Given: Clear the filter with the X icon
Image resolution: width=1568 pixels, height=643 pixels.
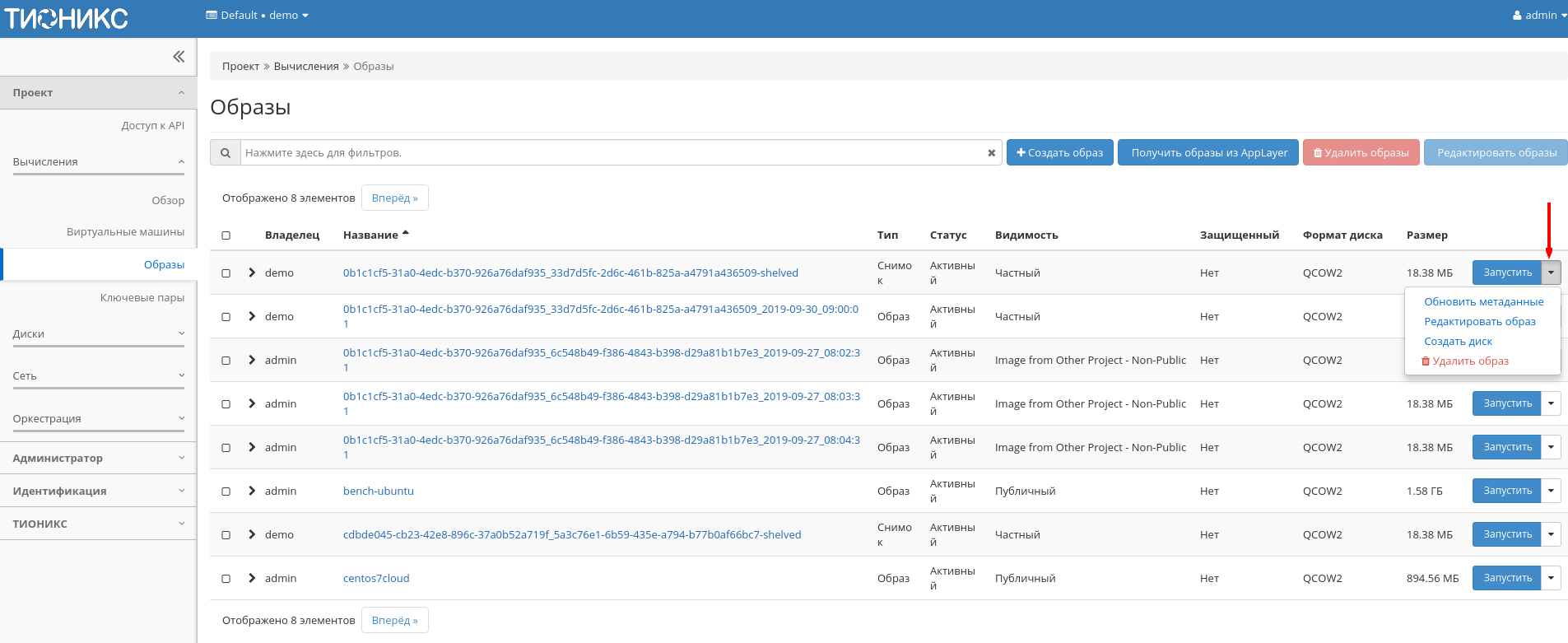Looking at the screenshot, I should tap(991, 153).
